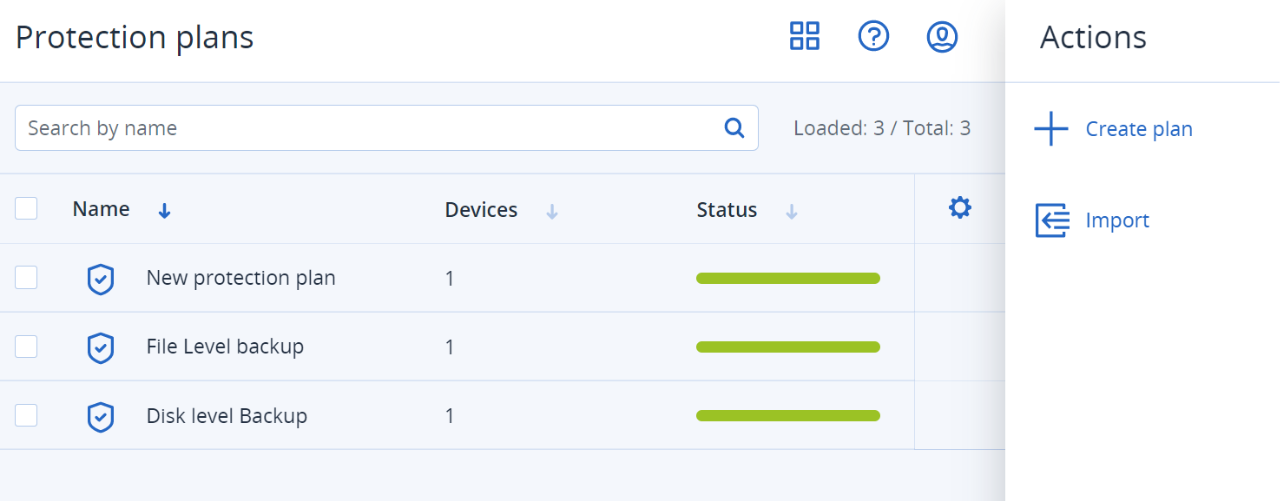The height and width of the screenshot is (501, 1282).
Task: Sort plans by Name column arrow
Action: pos(165,211)
